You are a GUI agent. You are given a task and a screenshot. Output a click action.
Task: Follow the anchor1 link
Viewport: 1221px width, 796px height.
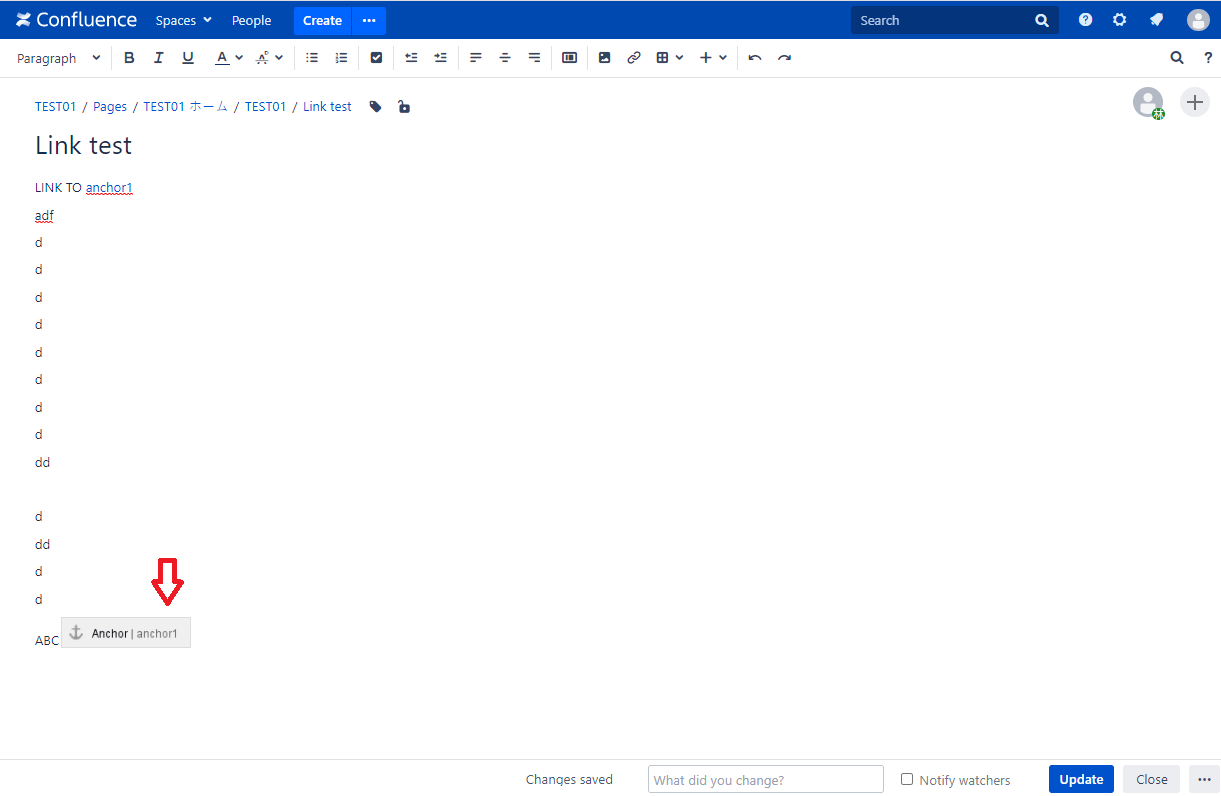pos(109,187)
